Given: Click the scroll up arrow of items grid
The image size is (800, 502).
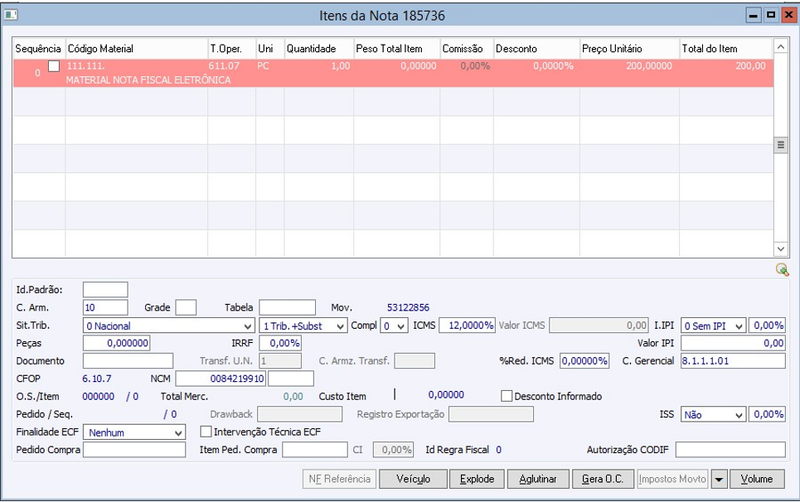Looking at the screenshot, I should pyautogui.click(x=781, y=47).
